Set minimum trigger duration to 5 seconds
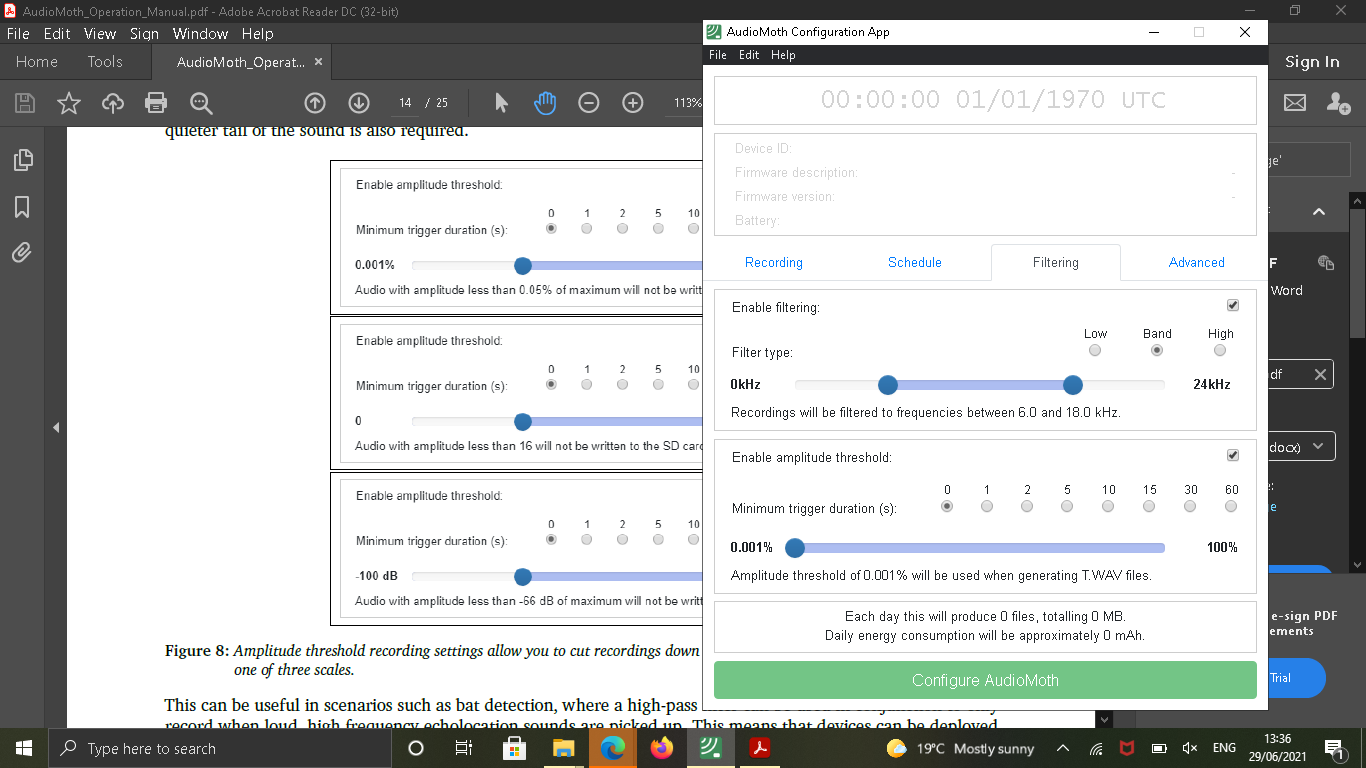The image size is (1366, 768). pos(1067,507)
